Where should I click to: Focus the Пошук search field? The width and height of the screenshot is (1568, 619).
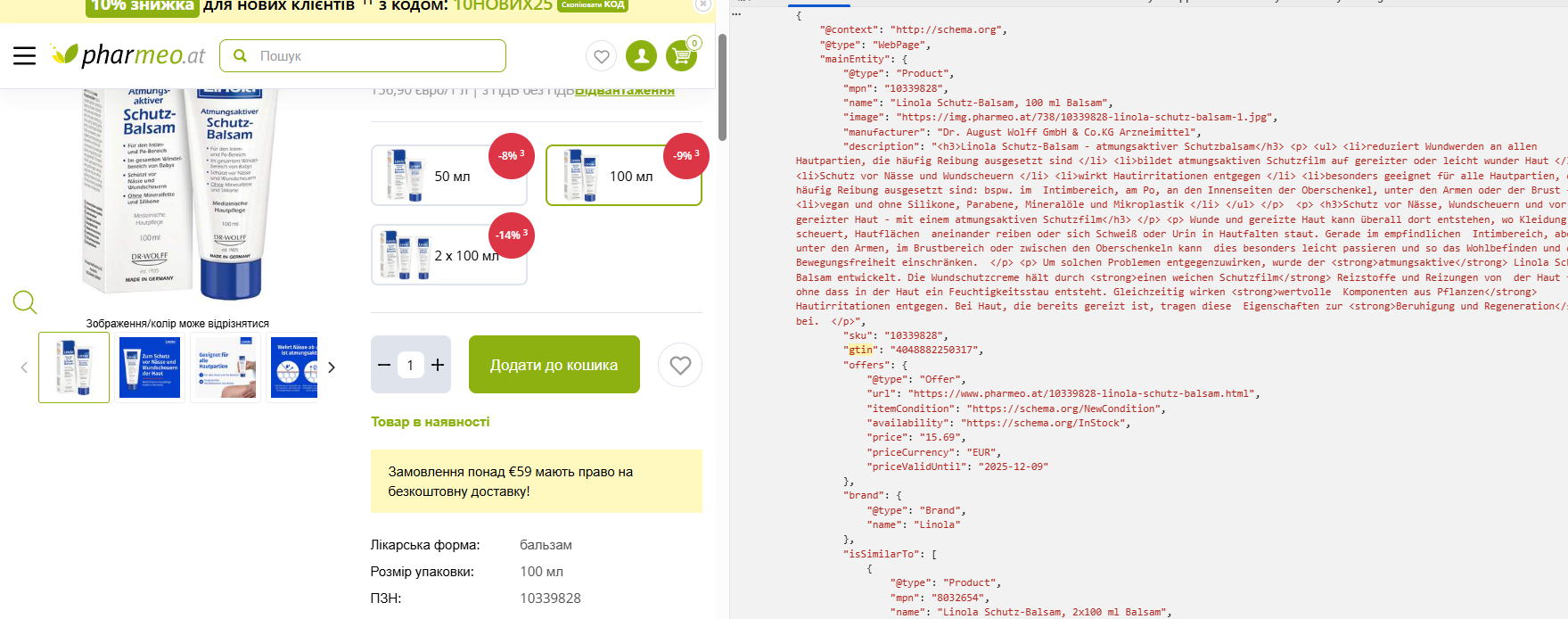click(x=363, y=55)
